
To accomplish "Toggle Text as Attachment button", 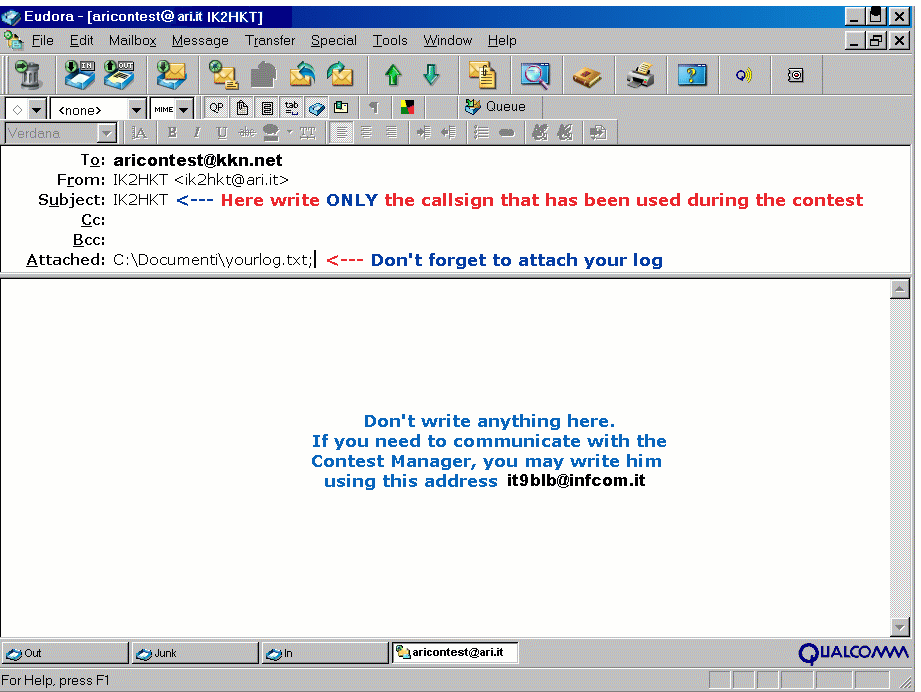I will pos(242,108).
